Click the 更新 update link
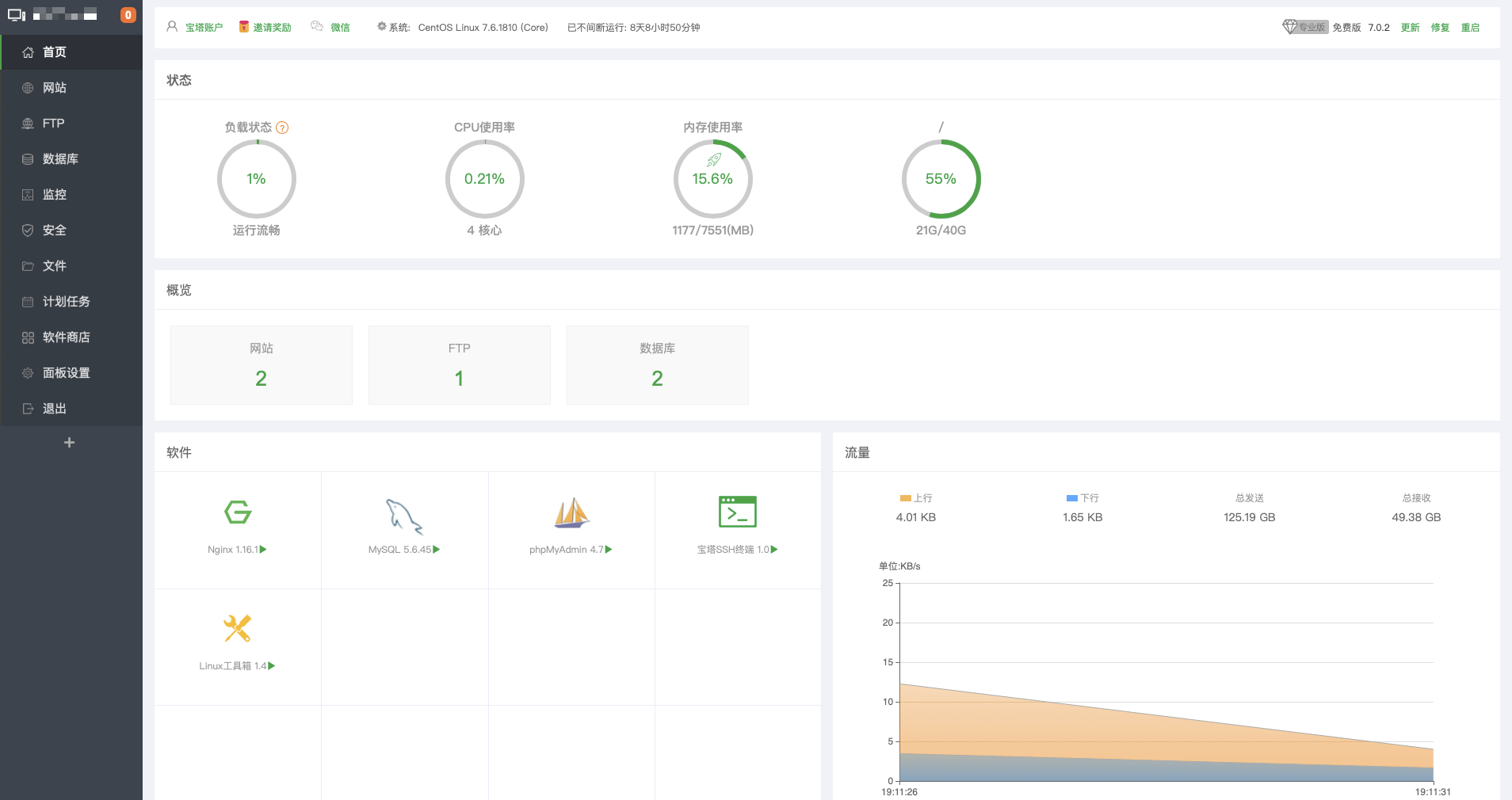The width and height of the screenshot is (1512, 800). pos(1410,28)
